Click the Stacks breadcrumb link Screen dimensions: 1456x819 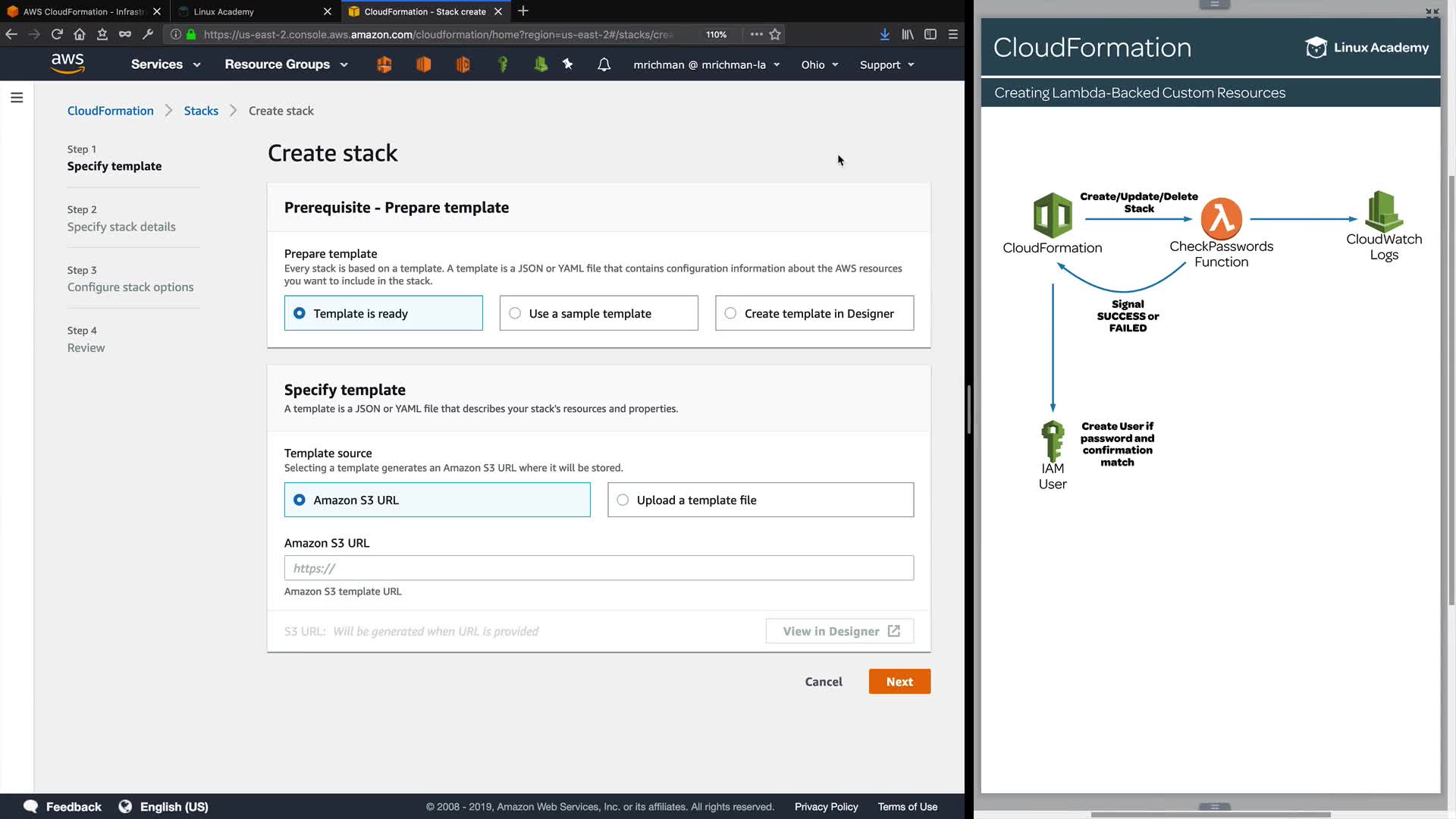click(x=201, y=111)
